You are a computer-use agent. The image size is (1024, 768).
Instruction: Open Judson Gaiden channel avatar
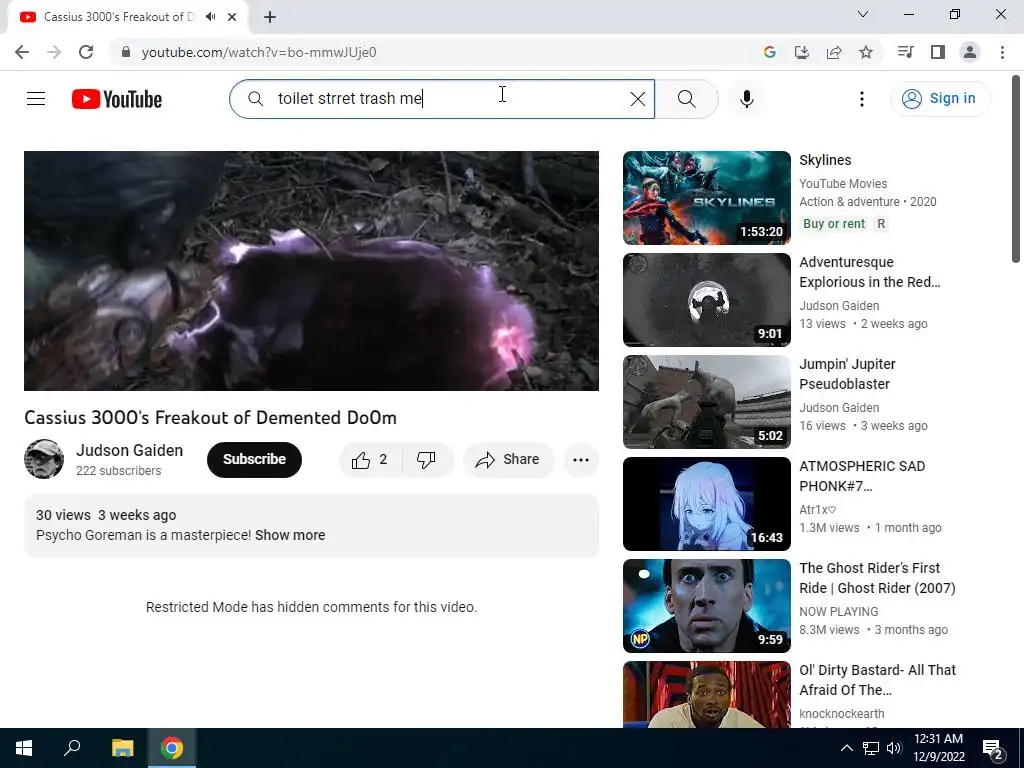click(44, 459)
